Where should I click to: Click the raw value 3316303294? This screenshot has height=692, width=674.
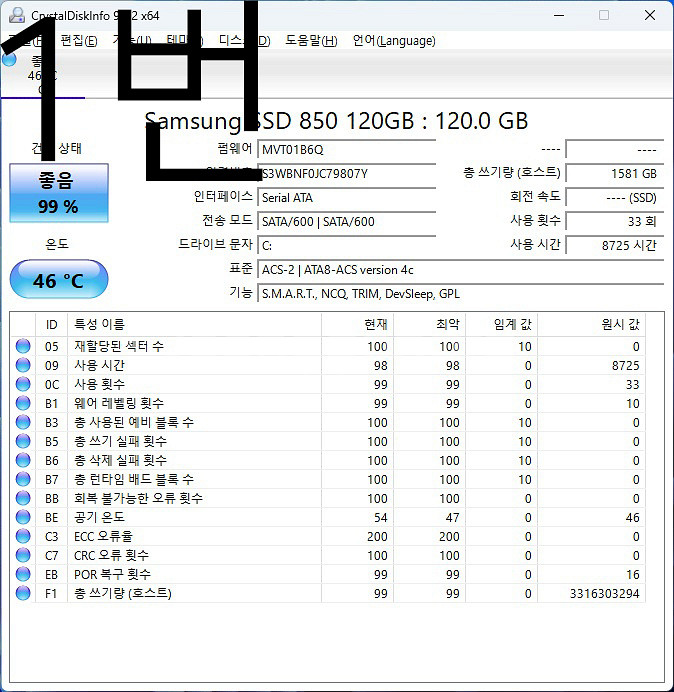click(x=604, y=594)
